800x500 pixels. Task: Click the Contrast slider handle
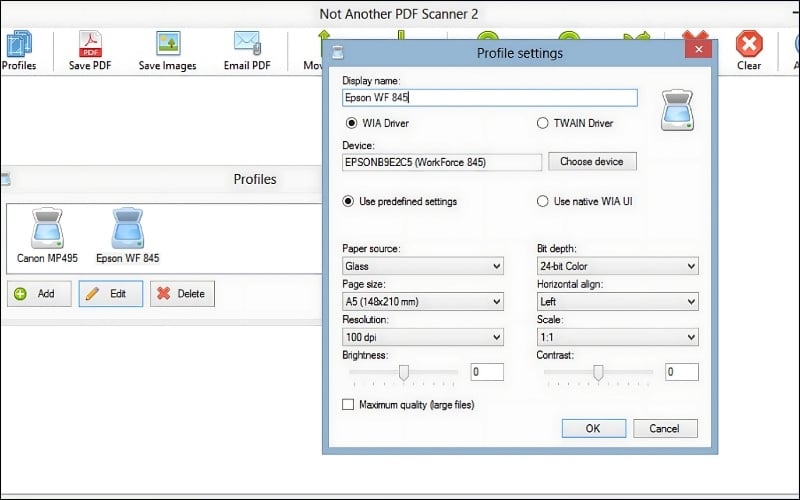598,373
